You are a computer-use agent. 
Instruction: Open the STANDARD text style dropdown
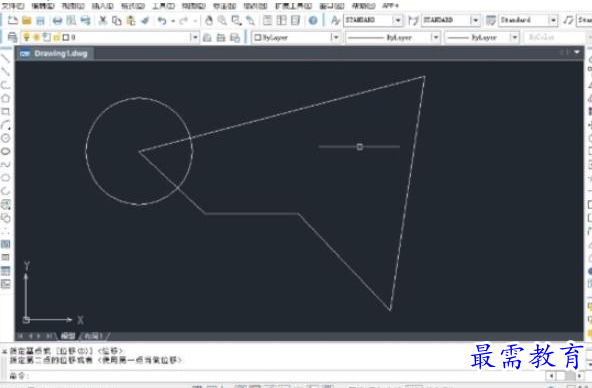pos(398,20)
